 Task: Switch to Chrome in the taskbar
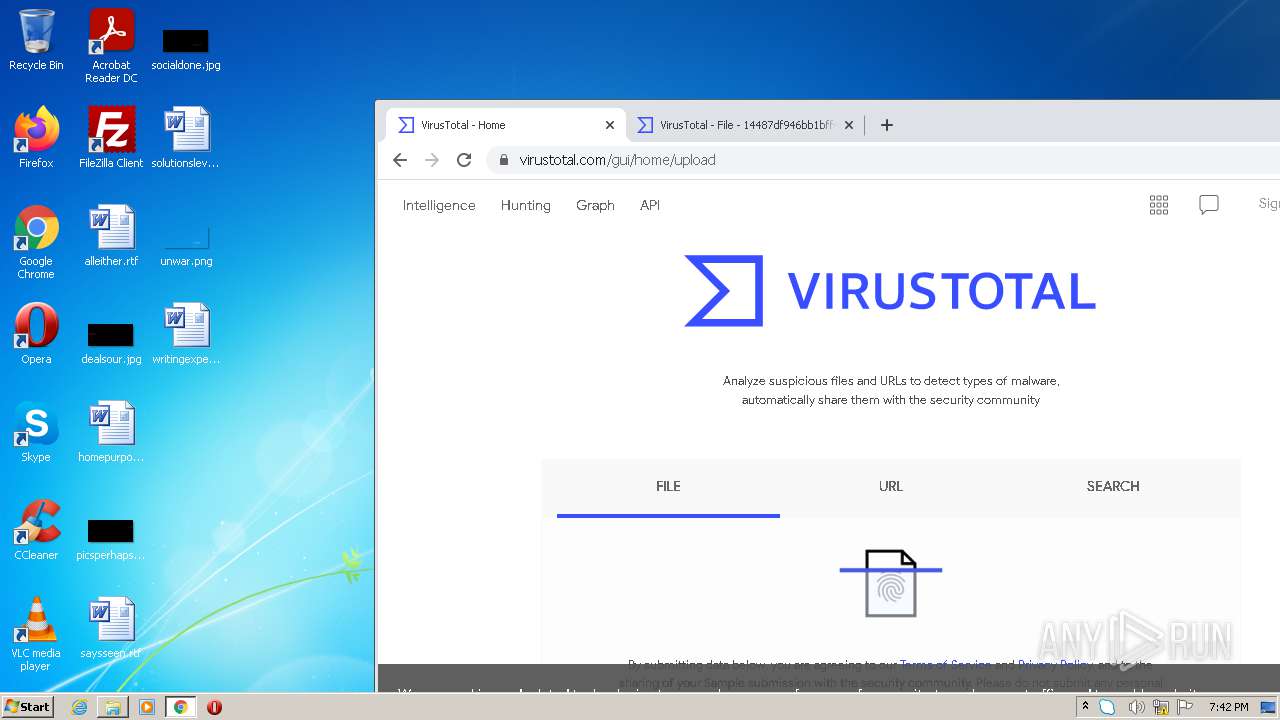pos(180,707)
